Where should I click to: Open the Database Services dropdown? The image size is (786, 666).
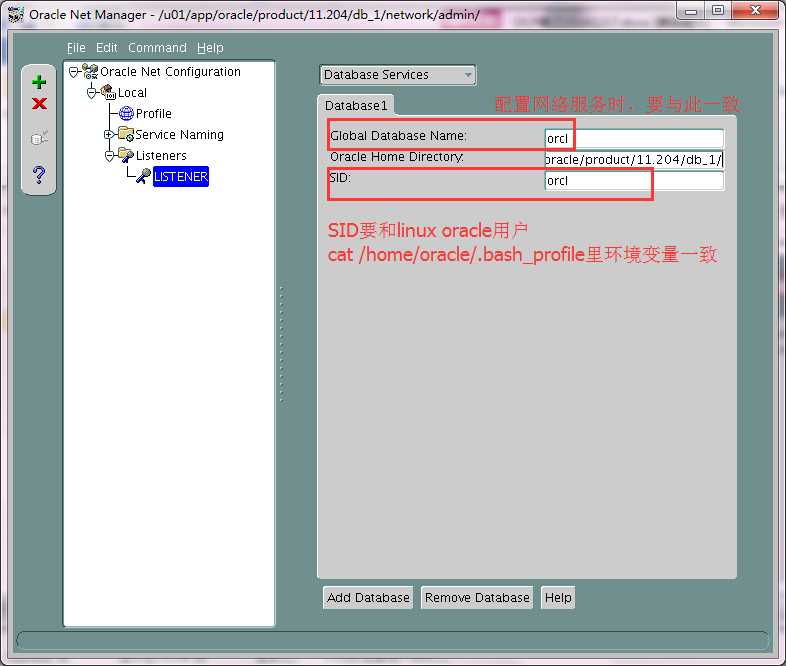398,75
